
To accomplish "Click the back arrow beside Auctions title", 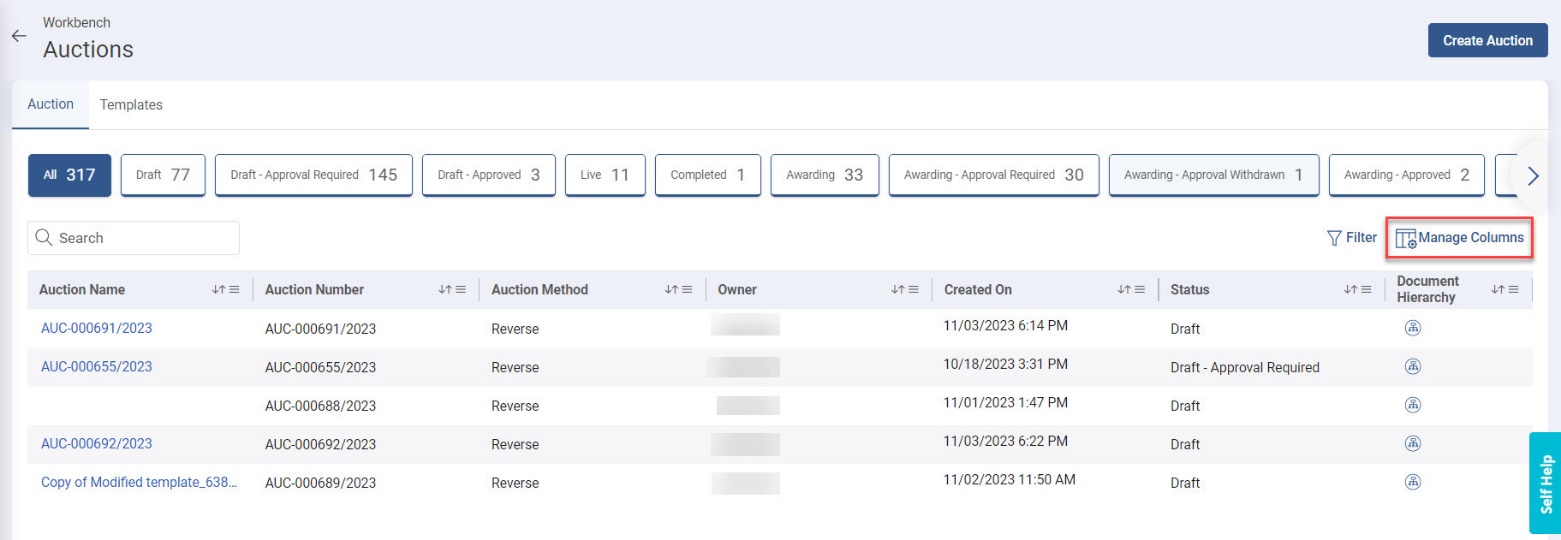I will pyautogui.click(x=17, y=36).
